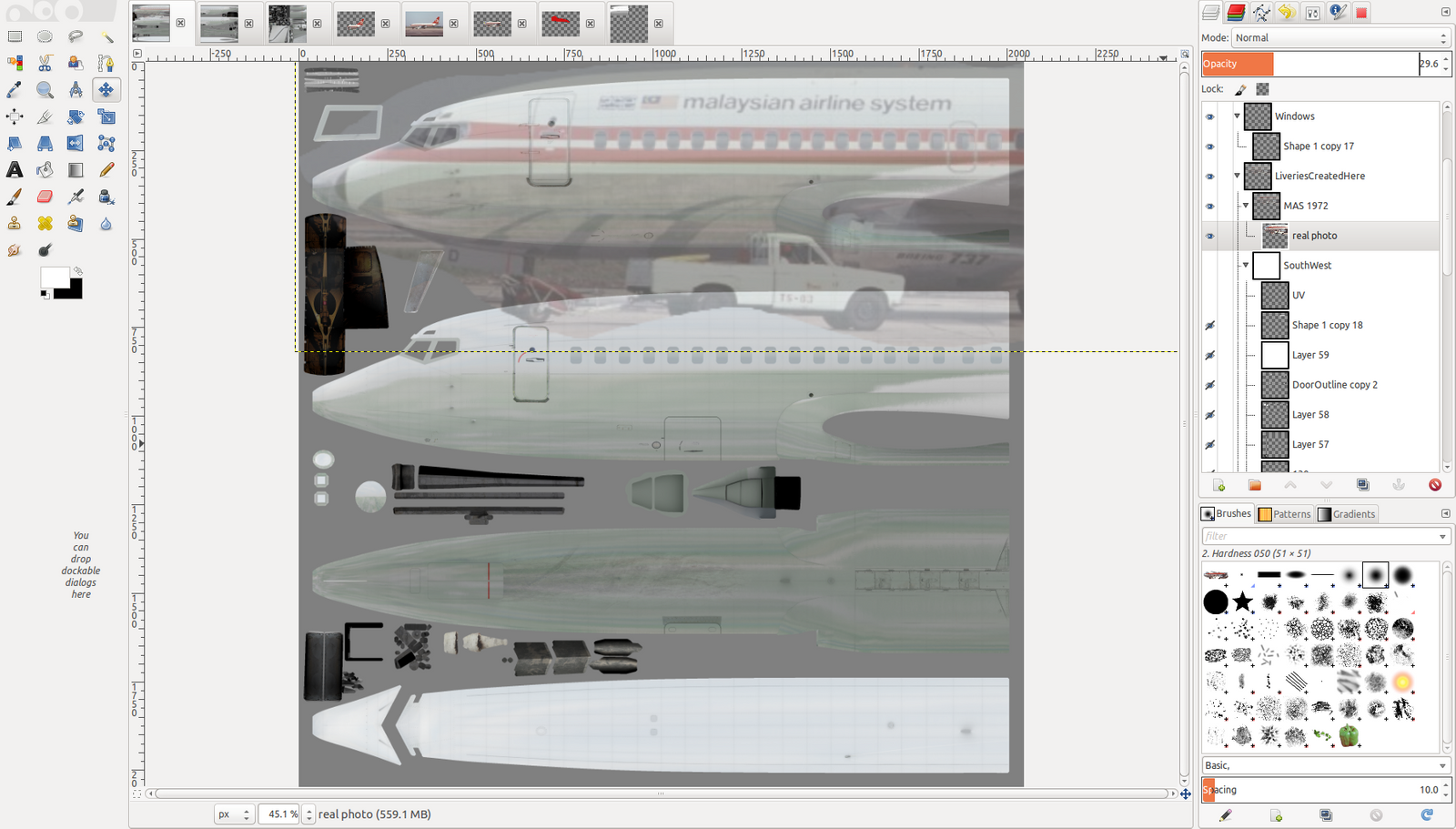The width and height of the screenshot is (1456, 829).
Task: Hide the real photo layer
Action: click(1209, 236)
